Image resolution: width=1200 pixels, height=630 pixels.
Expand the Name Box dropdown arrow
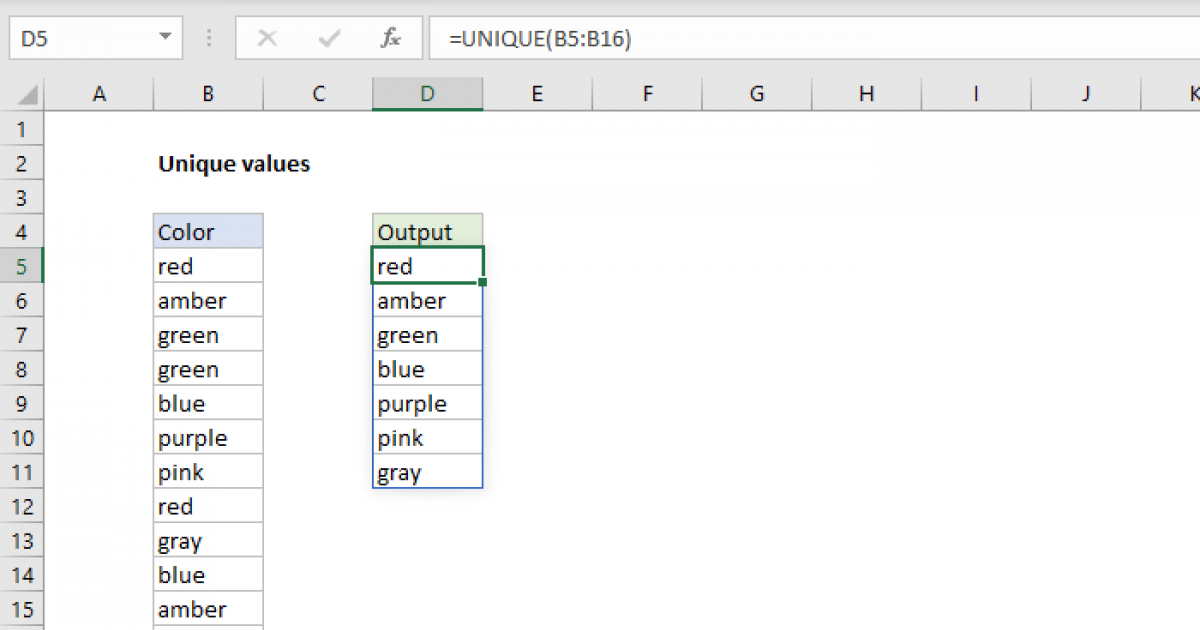(x=165, y=39)
